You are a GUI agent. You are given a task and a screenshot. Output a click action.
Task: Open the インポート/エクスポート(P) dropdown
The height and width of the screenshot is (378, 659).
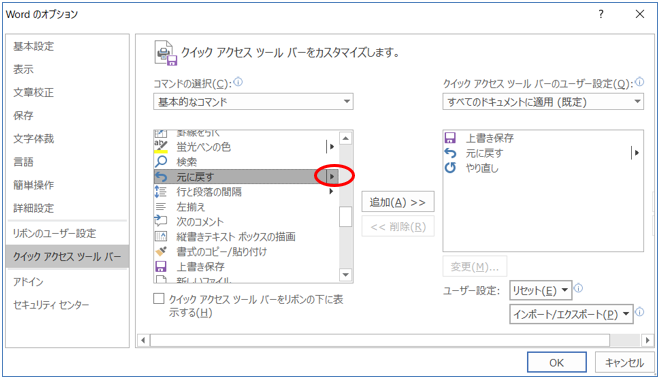tap(571, 314)
